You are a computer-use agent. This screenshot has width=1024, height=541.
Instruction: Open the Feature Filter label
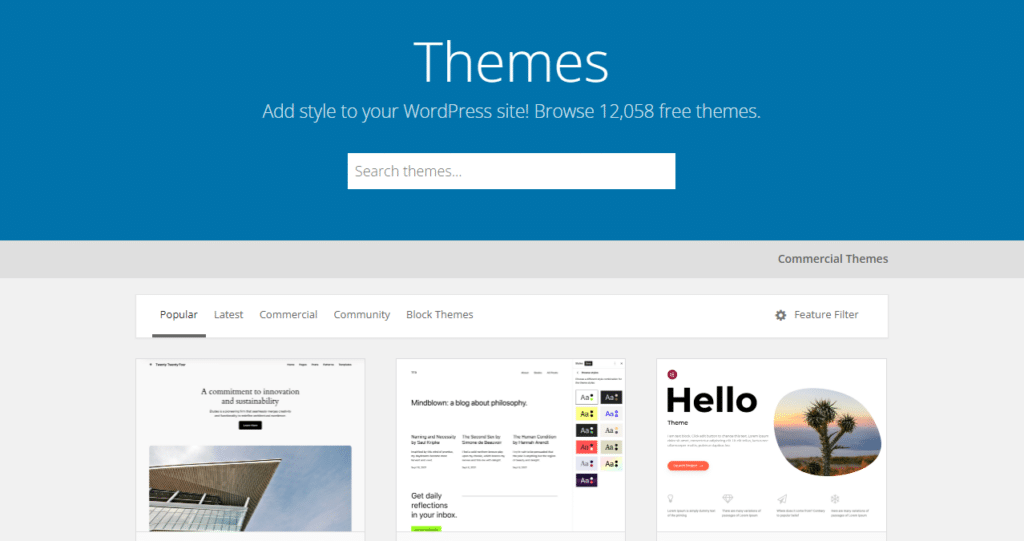pyautogui.click(x=826, y=314)
